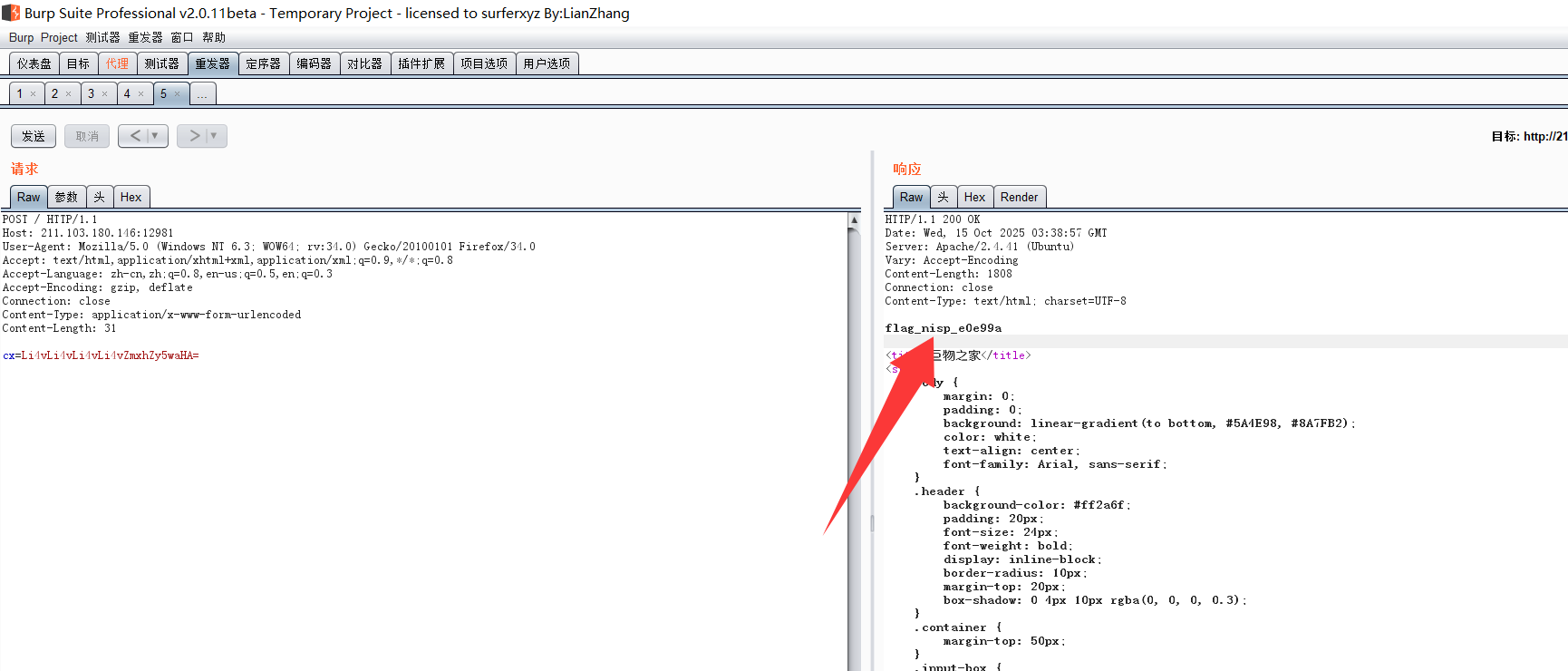
Task: Add a new repeater tab with the ... button
Action: pyautogui.click(x=202, y=93)
